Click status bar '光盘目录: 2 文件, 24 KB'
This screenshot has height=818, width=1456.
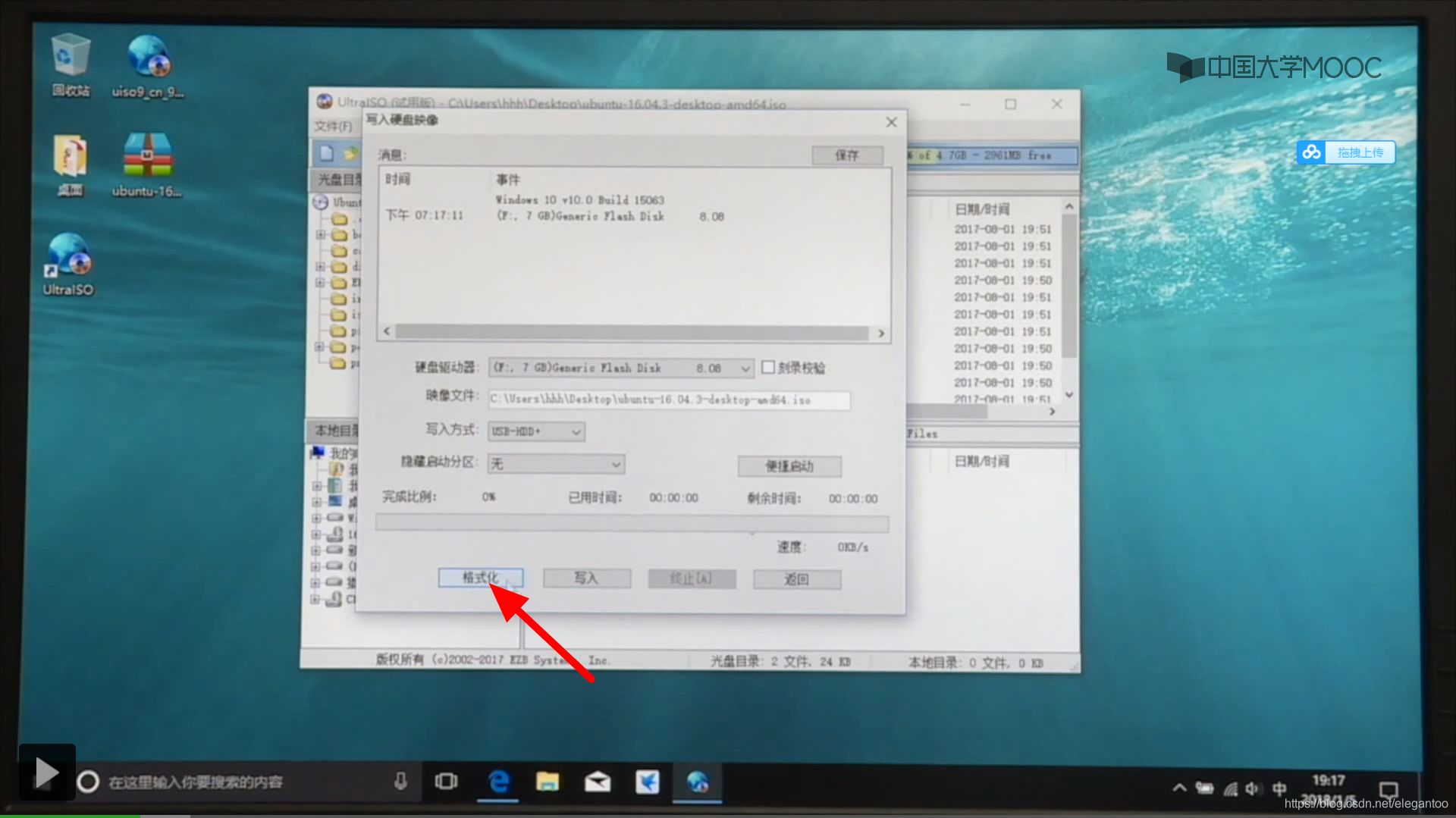click(780, 662)
